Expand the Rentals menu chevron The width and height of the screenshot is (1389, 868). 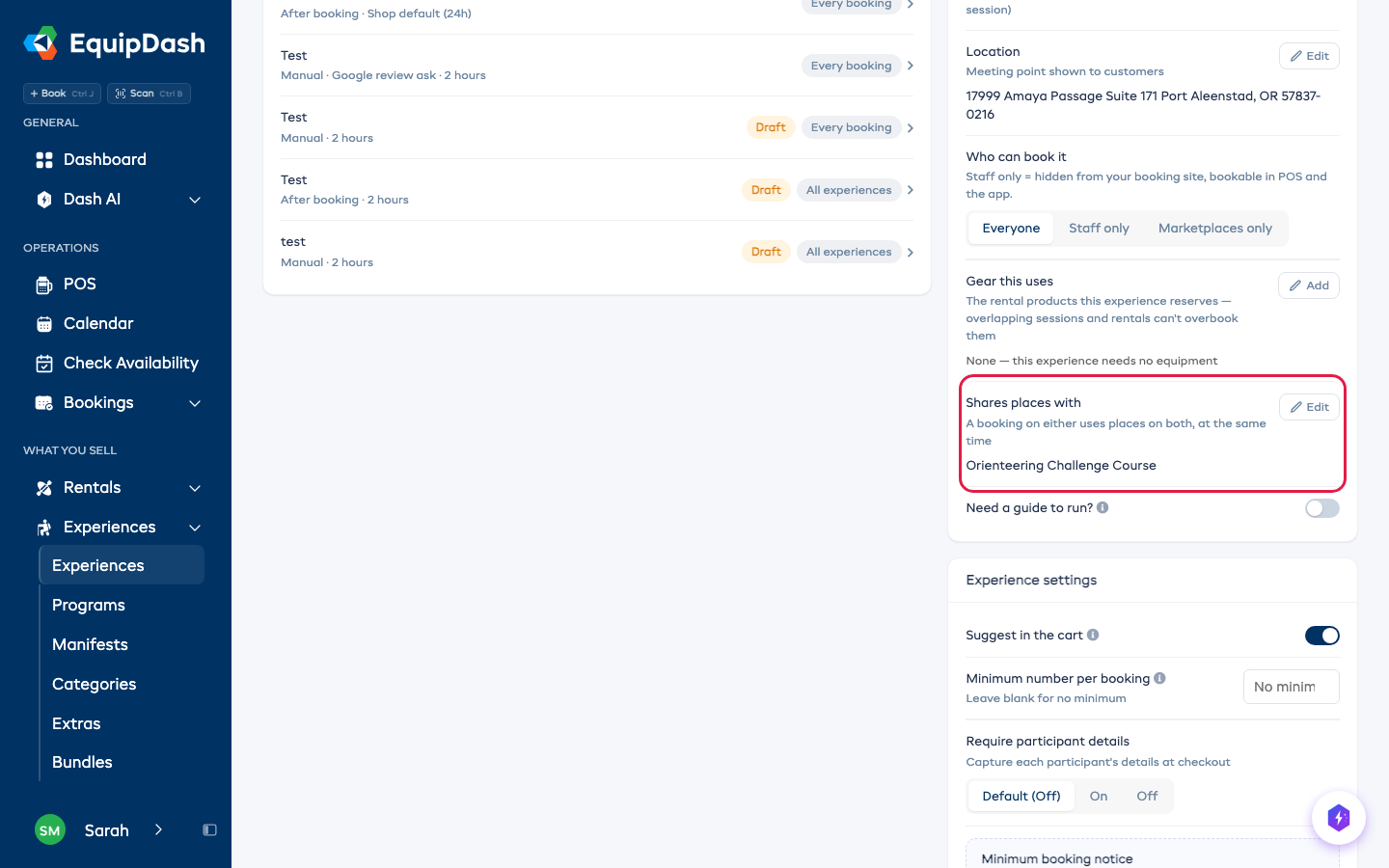coord(195,488)
